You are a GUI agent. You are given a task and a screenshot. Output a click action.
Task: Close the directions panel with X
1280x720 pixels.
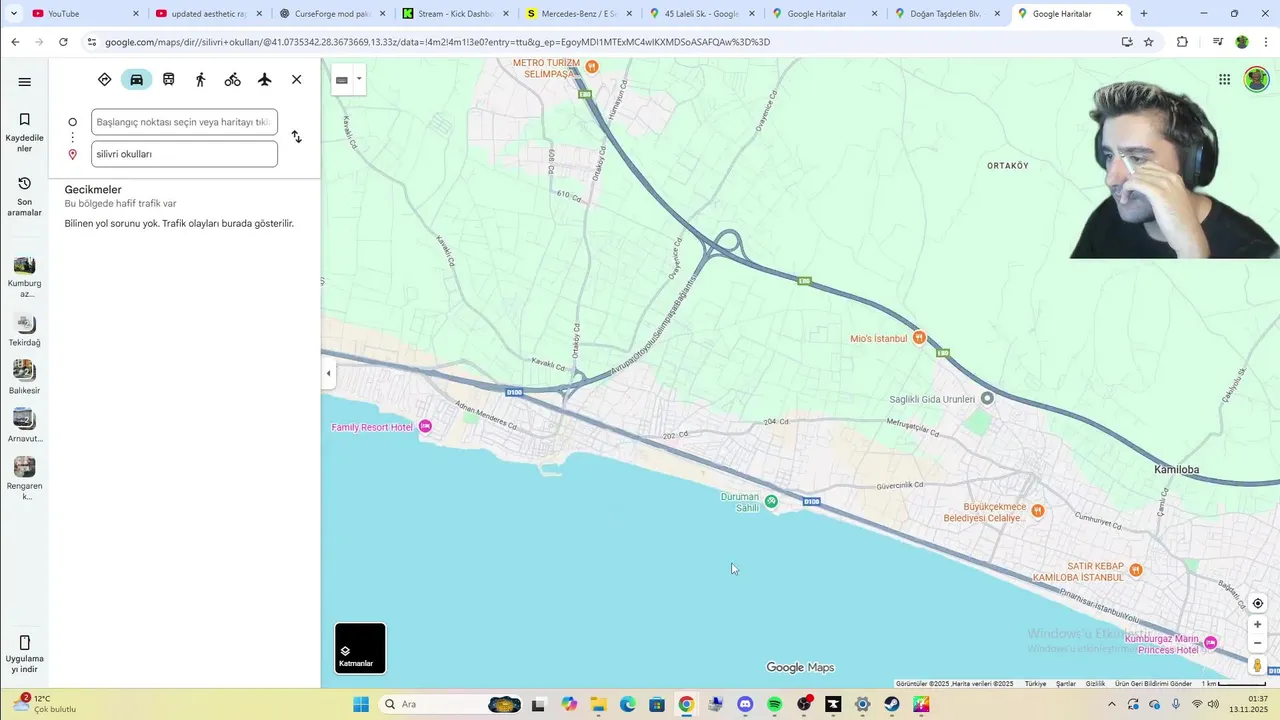pos(296,79)
